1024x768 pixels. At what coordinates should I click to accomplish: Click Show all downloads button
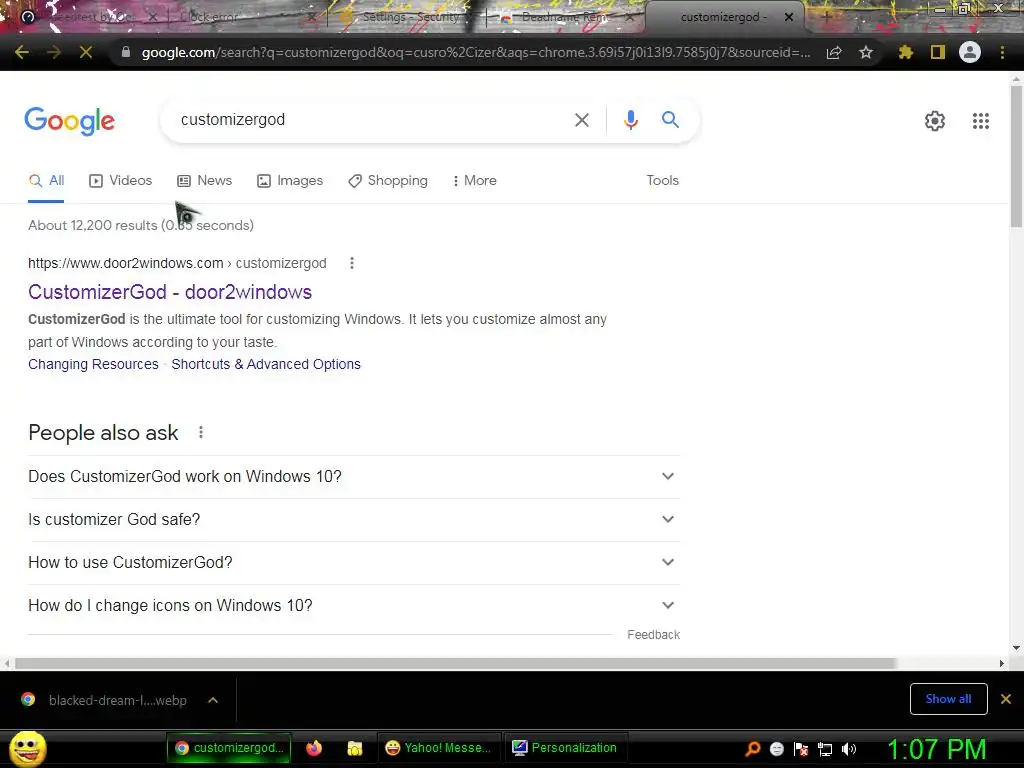coord(948,699)
